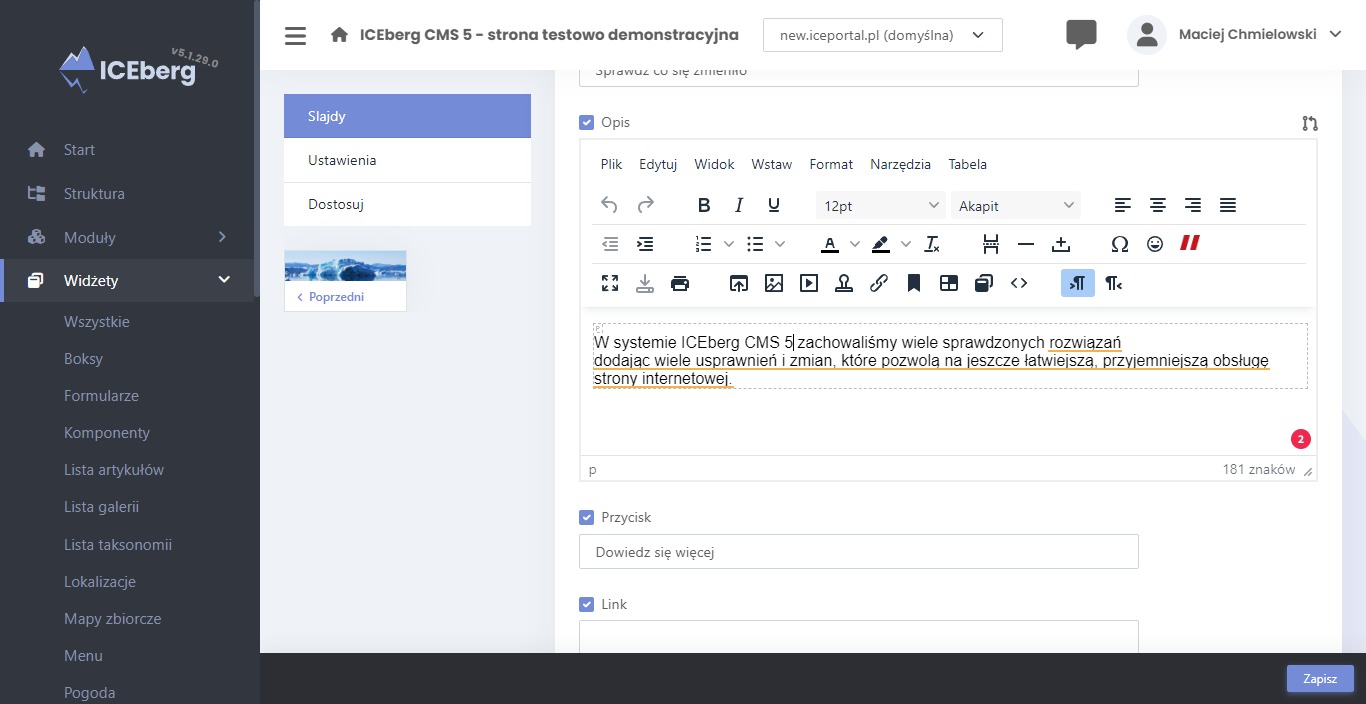Click the Przycisk text field
1366x704 pixels.
[x=859, y=551]
